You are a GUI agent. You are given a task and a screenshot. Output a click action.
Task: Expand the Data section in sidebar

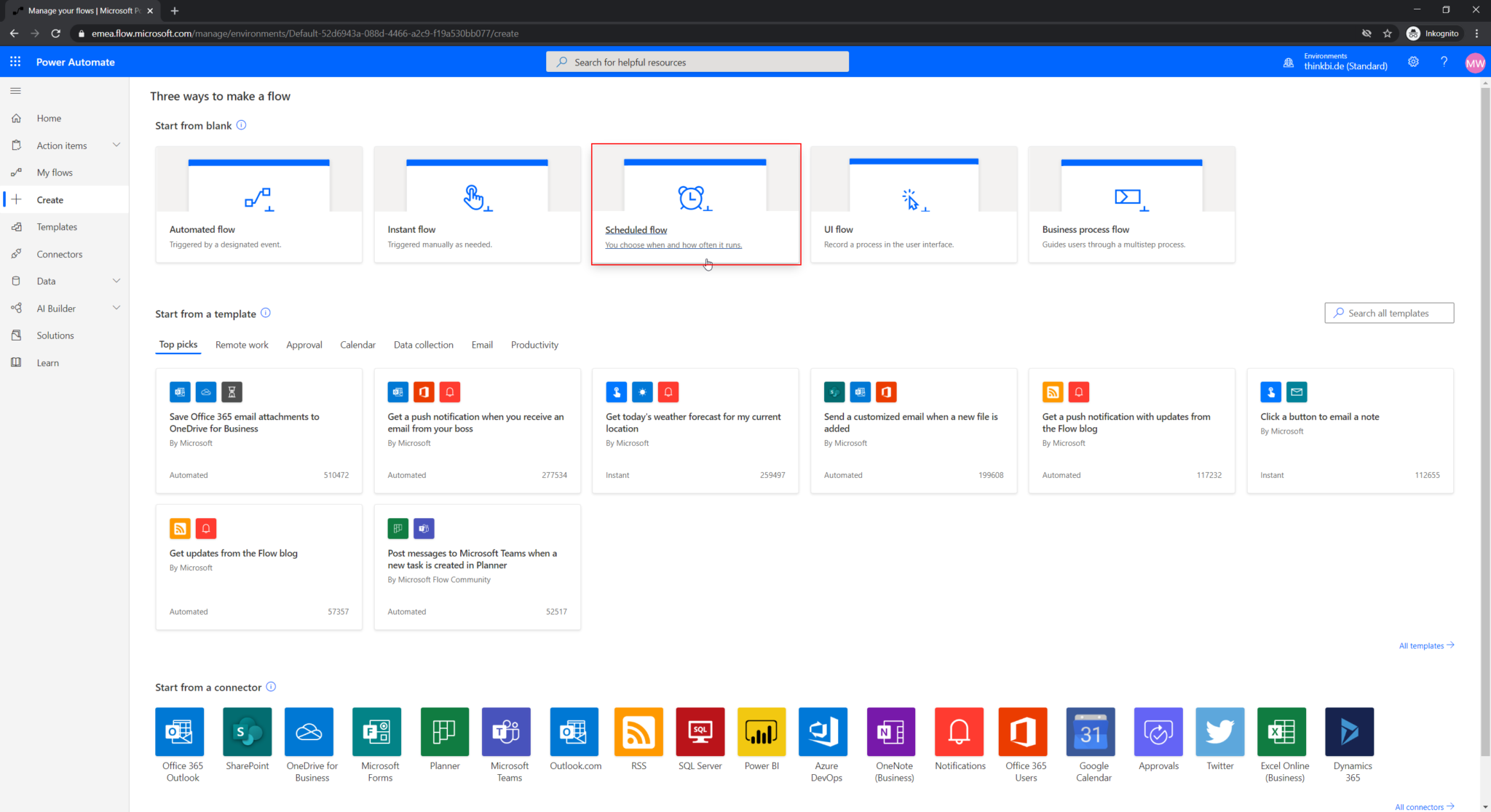[x=116, y=280]
